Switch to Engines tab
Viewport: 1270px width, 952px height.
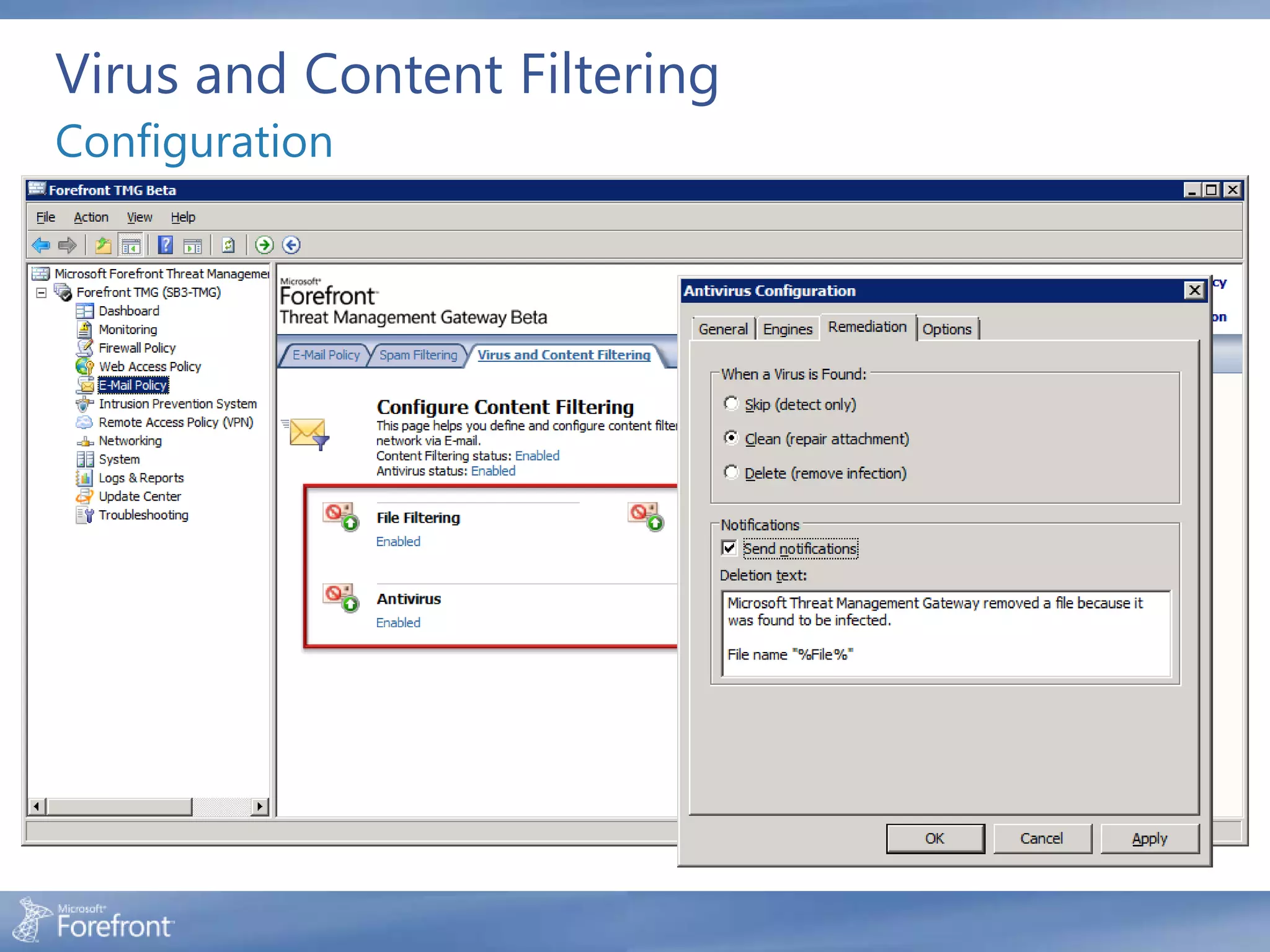click(788, 329)
